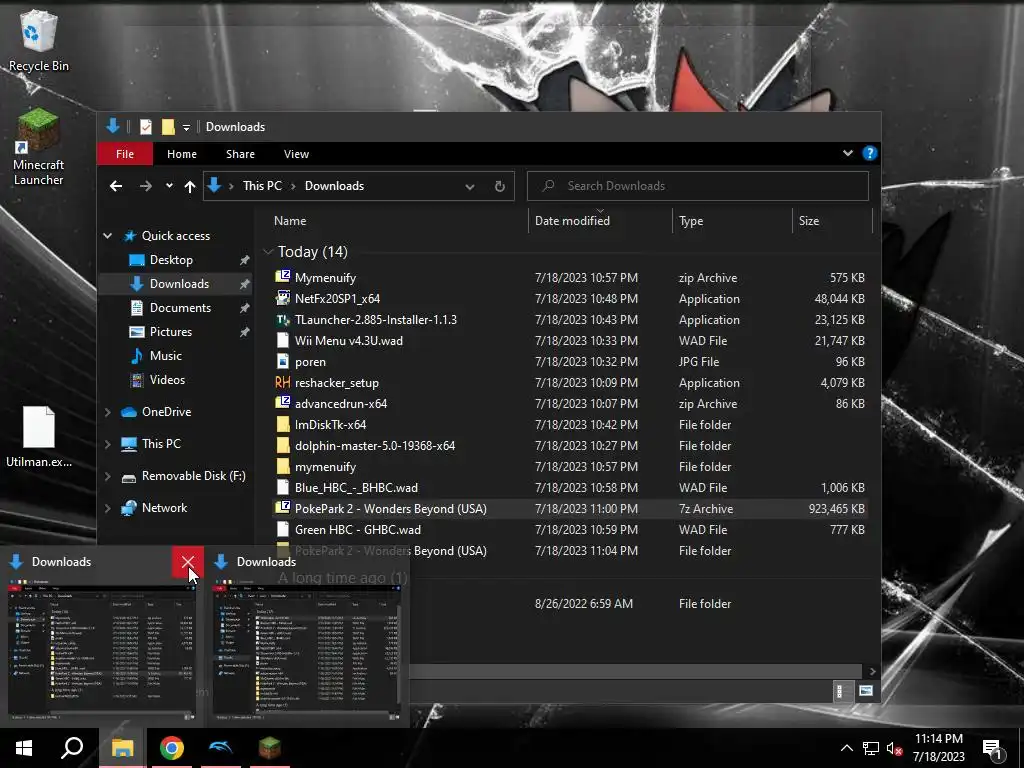
Task: Expand the OneDrive tree node
Action: [x=108, y=412]
